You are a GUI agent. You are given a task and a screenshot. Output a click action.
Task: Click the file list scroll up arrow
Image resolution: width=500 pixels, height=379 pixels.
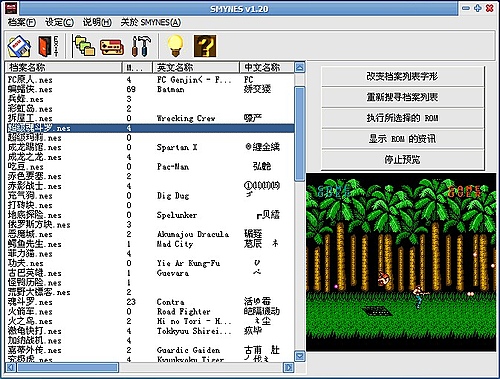coord(300,68)
